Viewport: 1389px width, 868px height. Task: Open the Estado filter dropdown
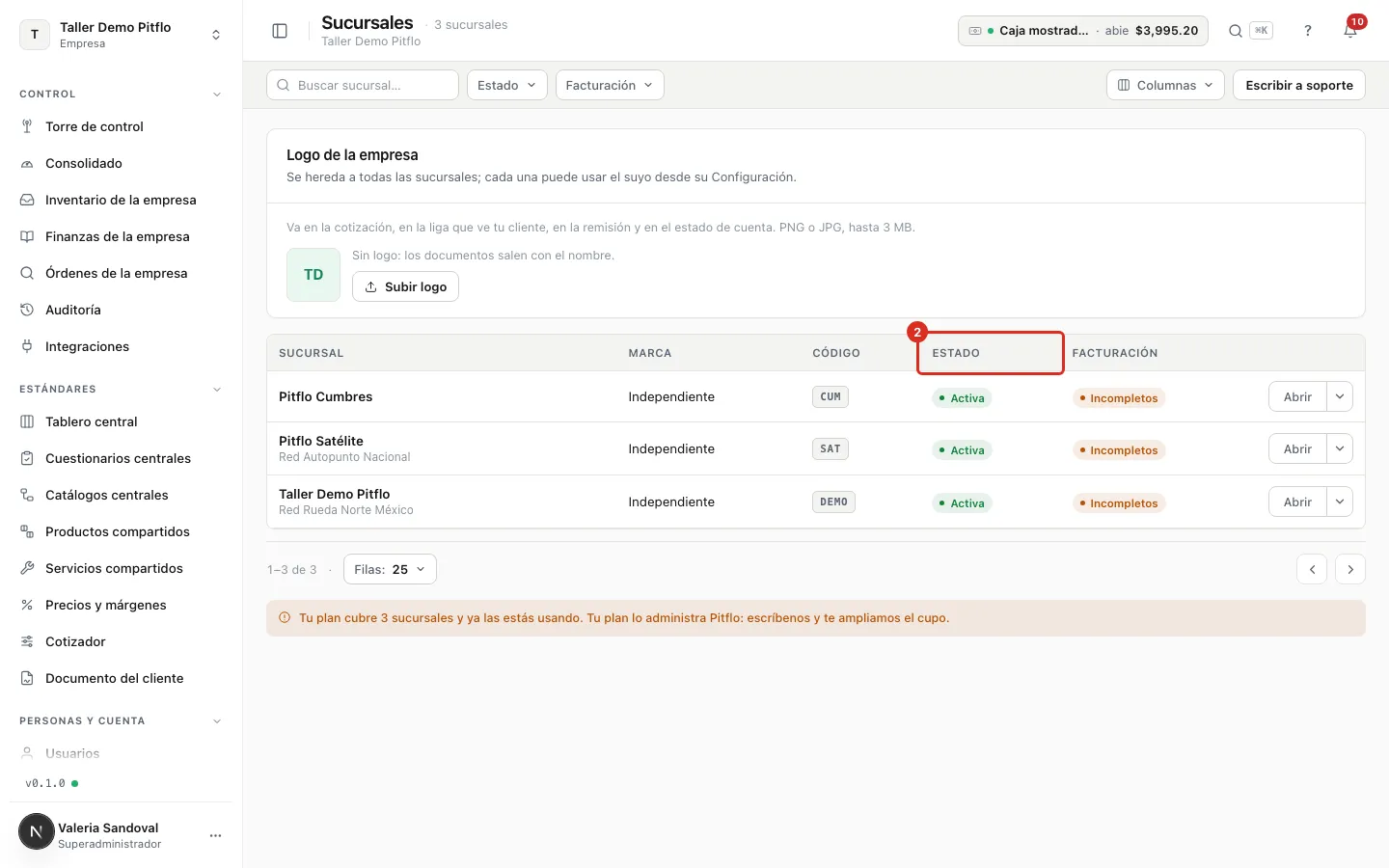click(x=507, y=85)
